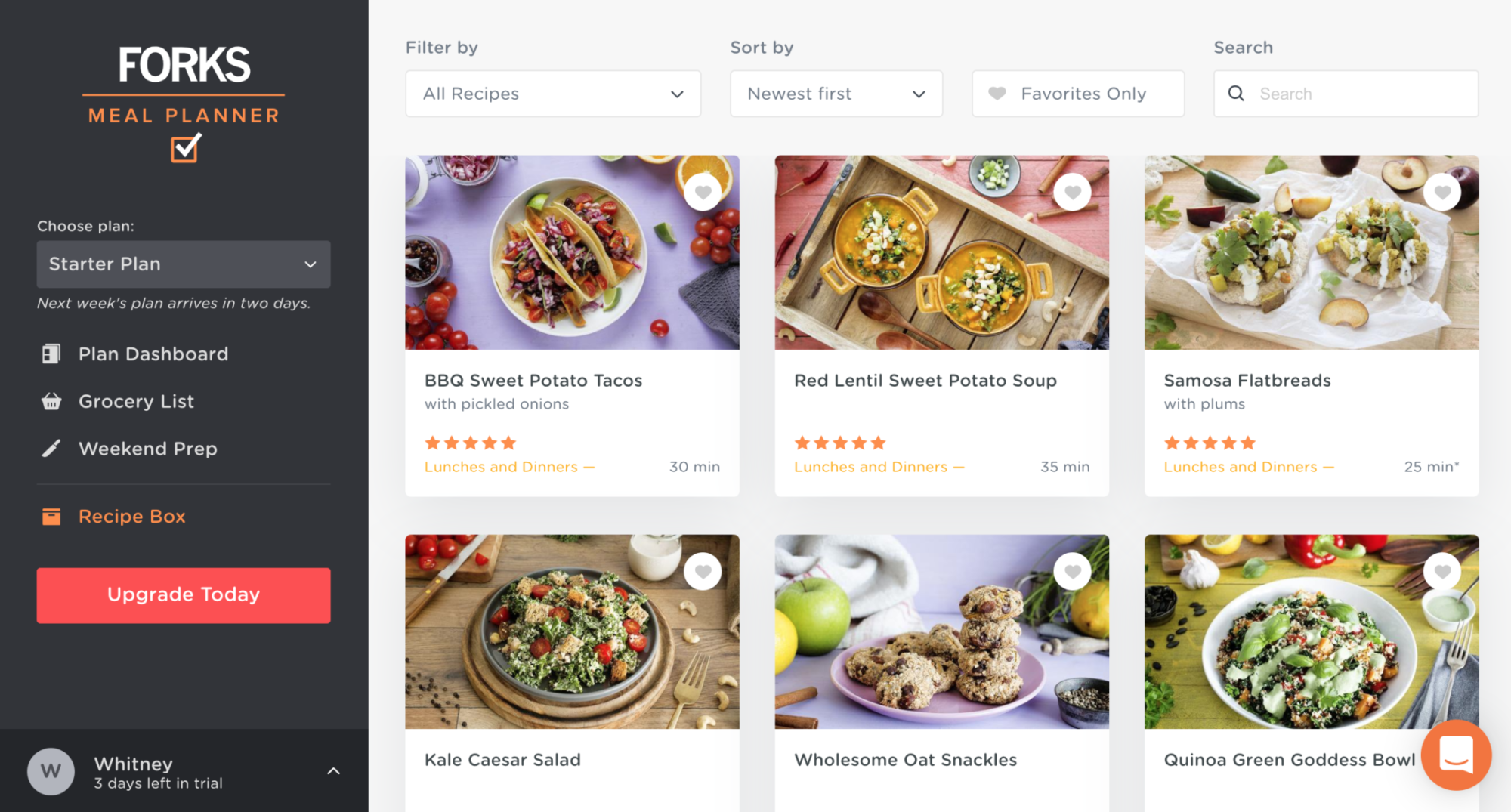Expand the All Recipes filter dropdown
This screenshot has height=812, width=1511.
(x=552, y=94)
